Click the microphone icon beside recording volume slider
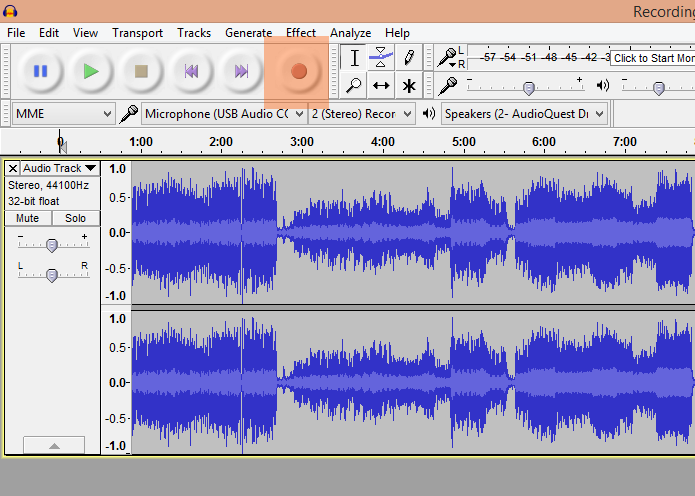Screen dimensions: 695x496 tap(448, 86)
